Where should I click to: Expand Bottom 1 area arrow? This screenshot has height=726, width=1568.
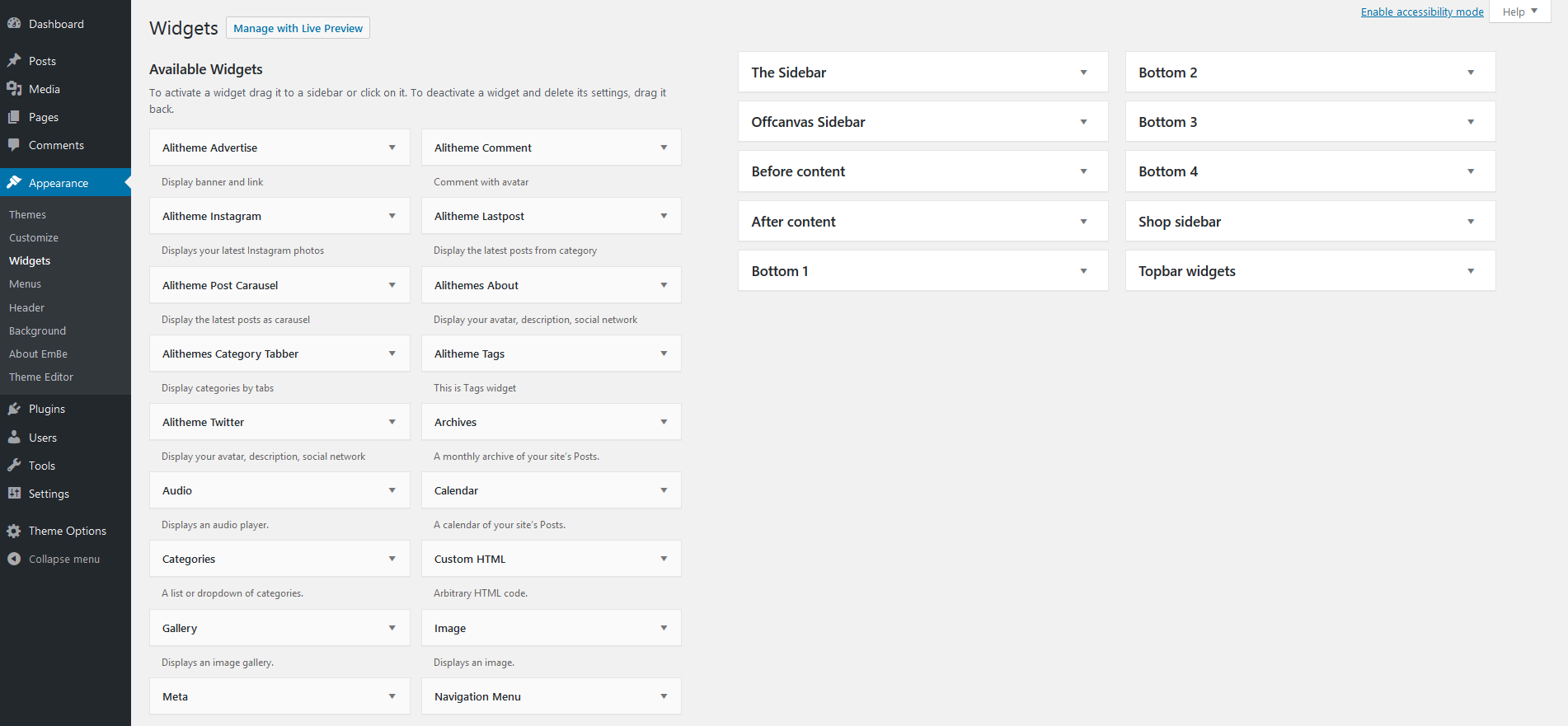(1084, 271)
